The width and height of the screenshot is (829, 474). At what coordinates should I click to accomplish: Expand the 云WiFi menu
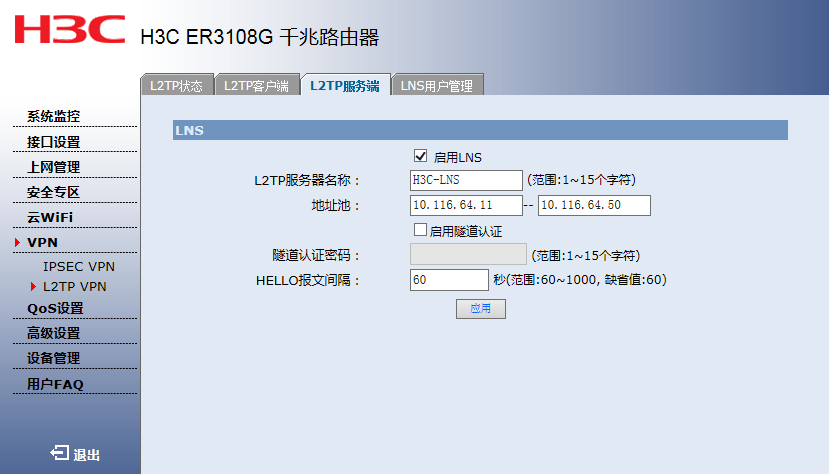pyautogui.click(x=50, y=217)
